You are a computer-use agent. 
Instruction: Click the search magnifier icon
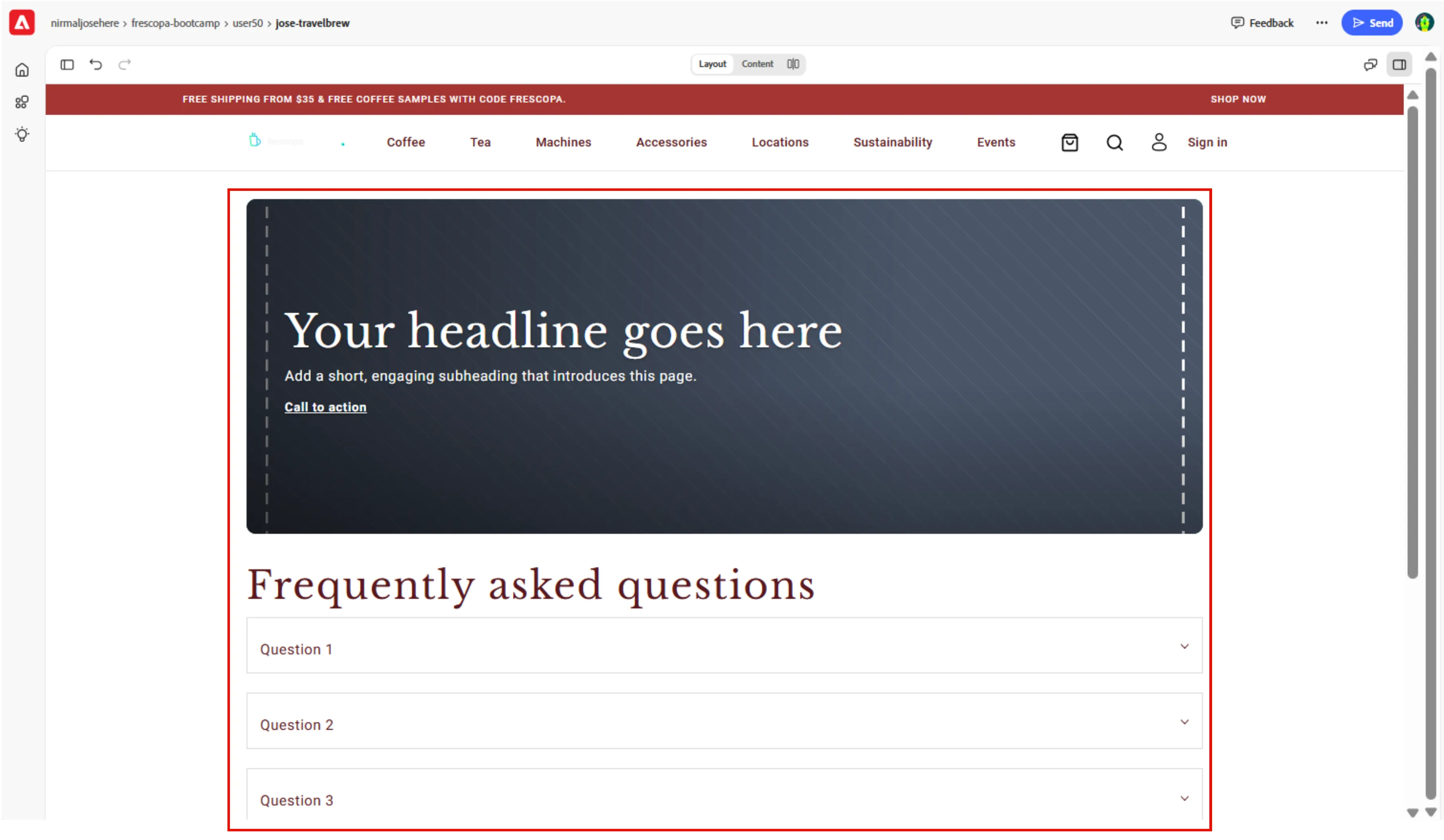click(1114, 143)
